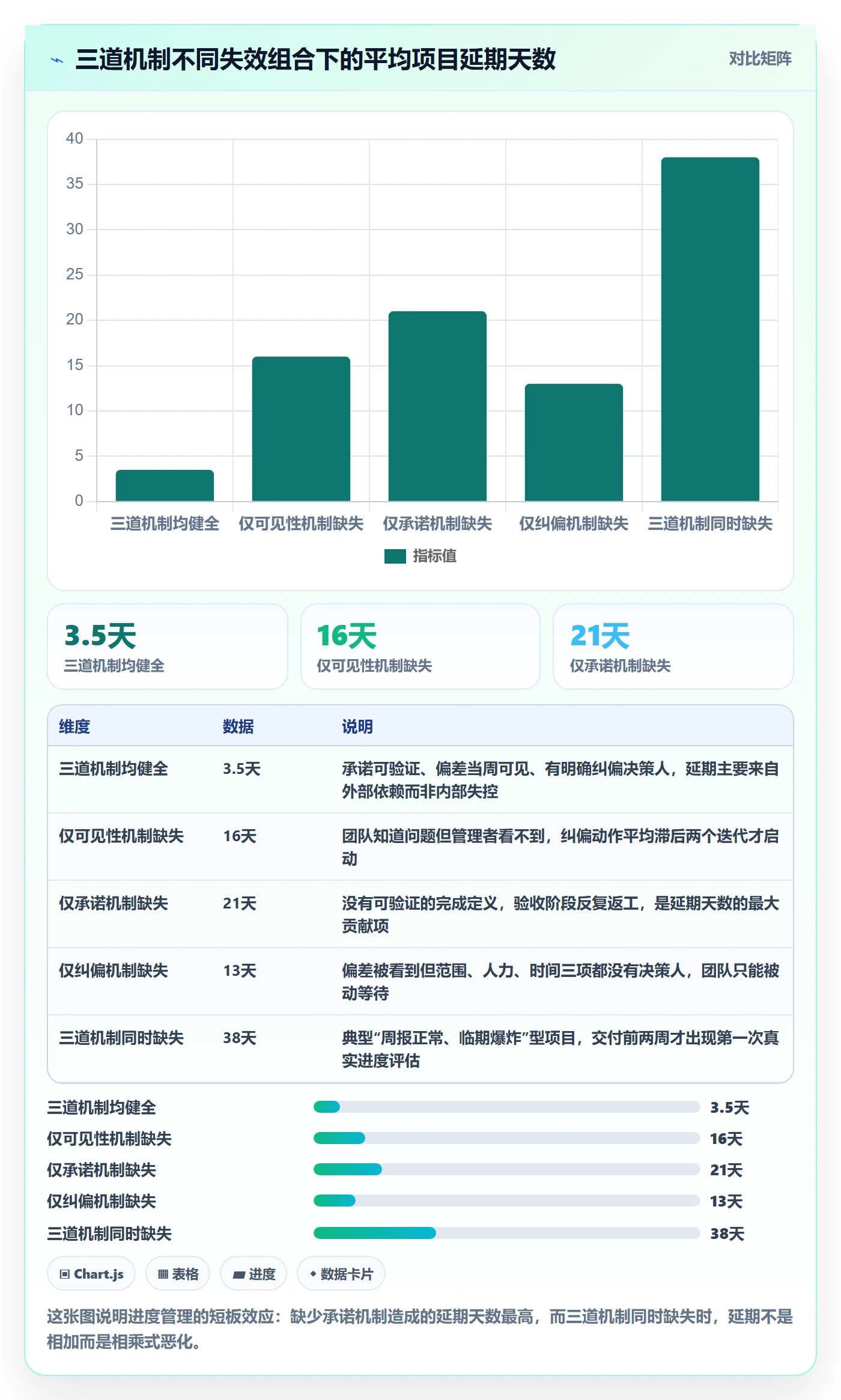Select table row cell 三道机制均健全

[x=114, y=769]
